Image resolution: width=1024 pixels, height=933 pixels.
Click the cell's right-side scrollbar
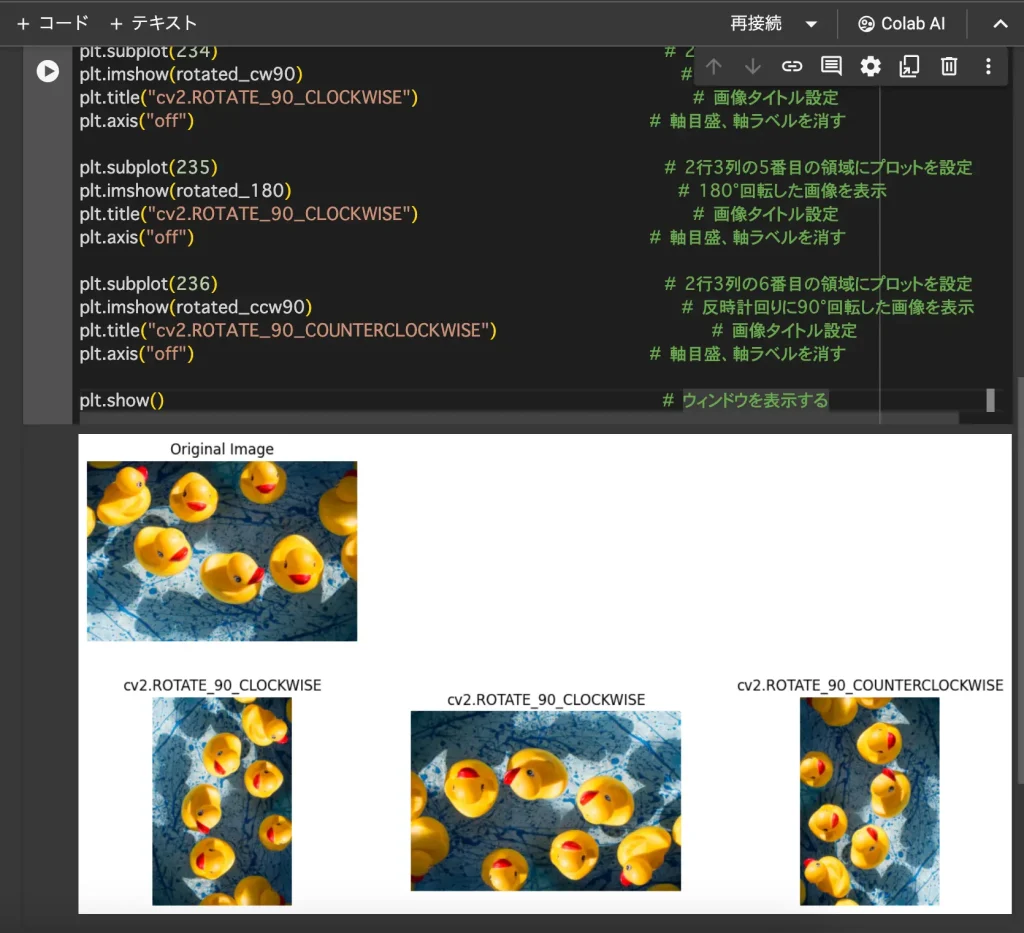[x=990, y=400]
